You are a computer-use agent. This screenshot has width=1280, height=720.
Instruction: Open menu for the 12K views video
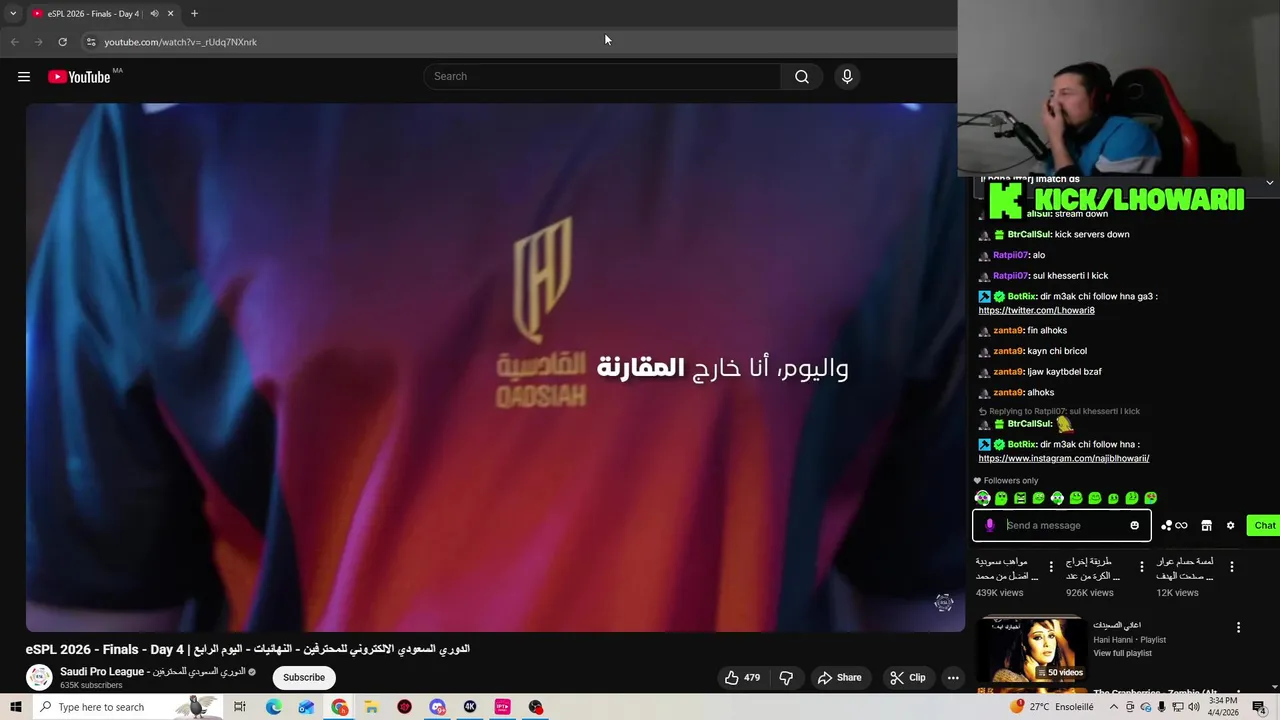pyautogui.click(x=1231, y=566)
